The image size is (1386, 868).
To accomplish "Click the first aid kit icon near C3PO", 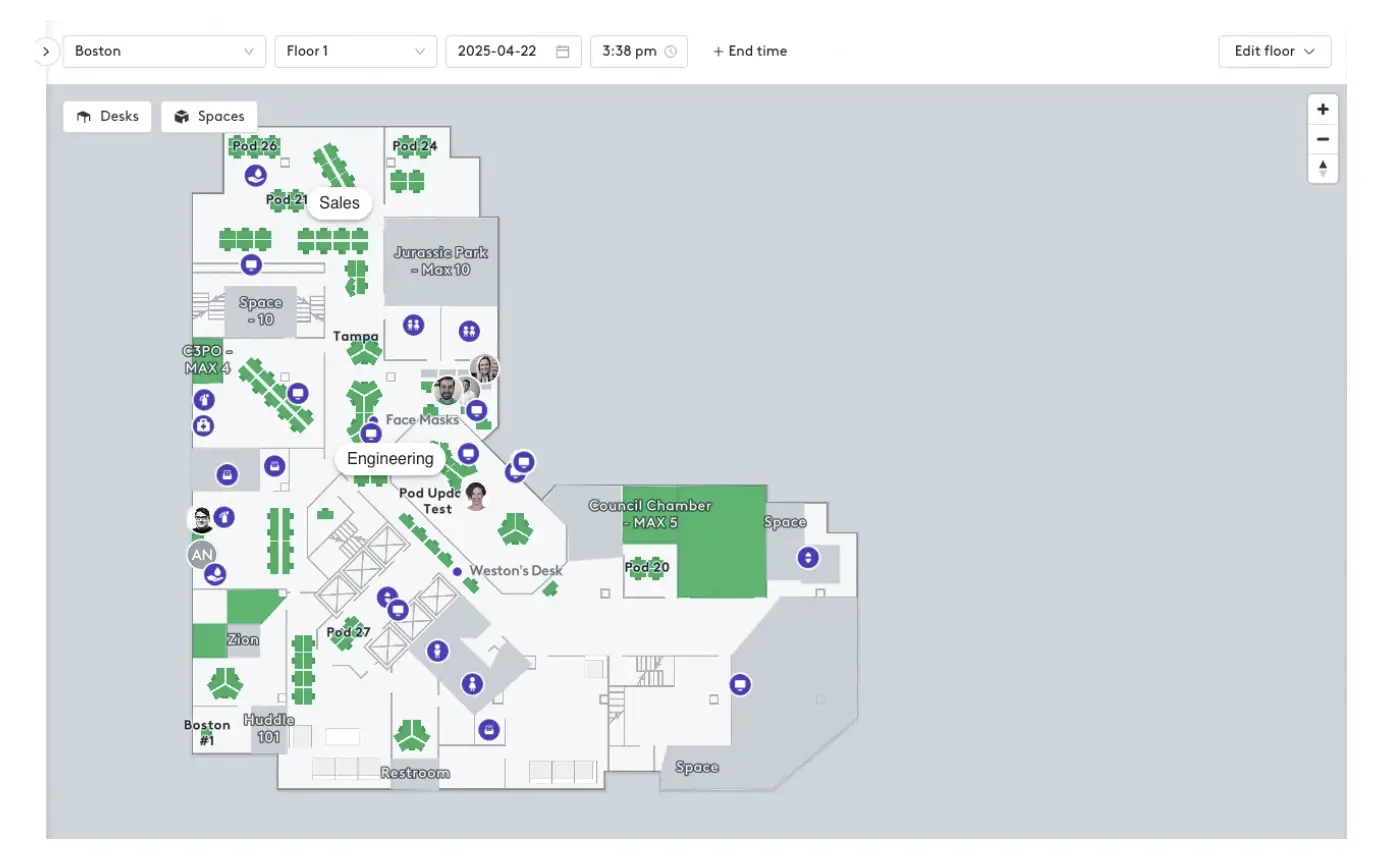I will click(x=204, y=426).
